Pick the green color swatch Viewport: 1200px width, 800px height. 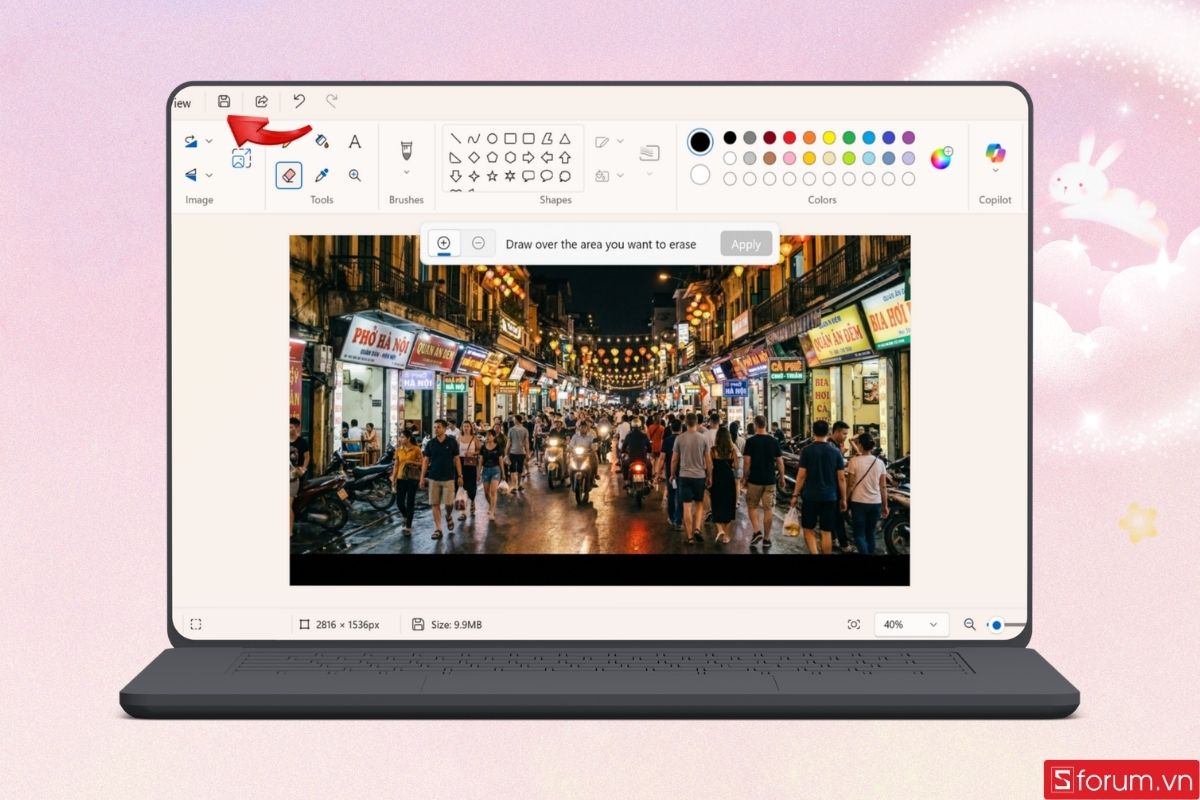click(x=849, y=138)
